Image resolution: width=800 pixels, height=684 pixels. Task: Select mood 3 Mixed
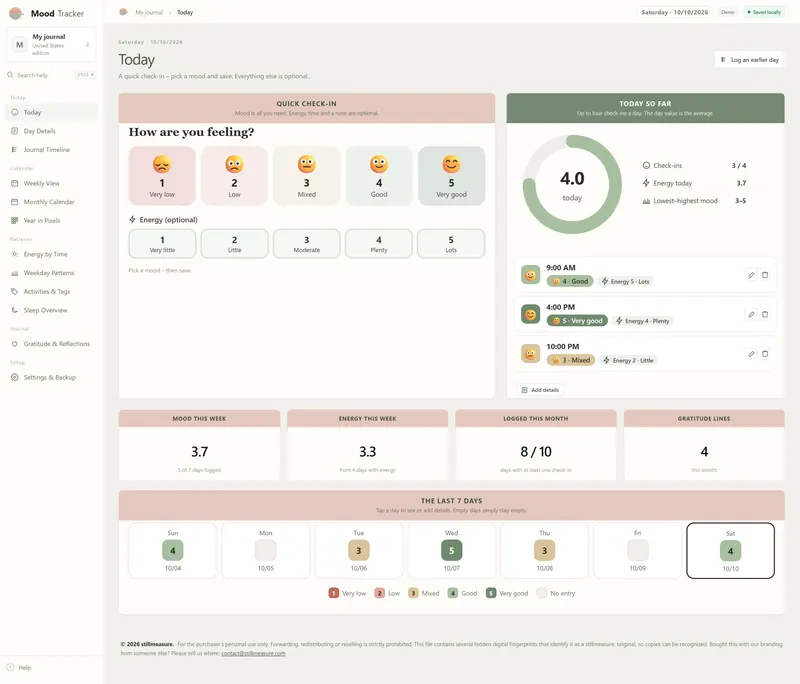tap(307, 176)
